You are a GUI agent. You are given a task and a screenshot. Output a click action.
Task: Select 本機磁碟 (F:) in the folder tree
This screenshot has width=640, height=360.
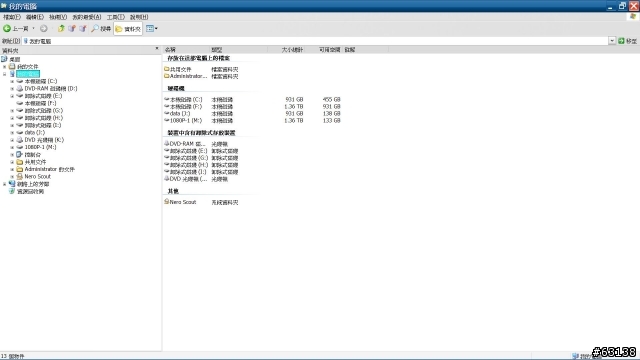point(40,103)
